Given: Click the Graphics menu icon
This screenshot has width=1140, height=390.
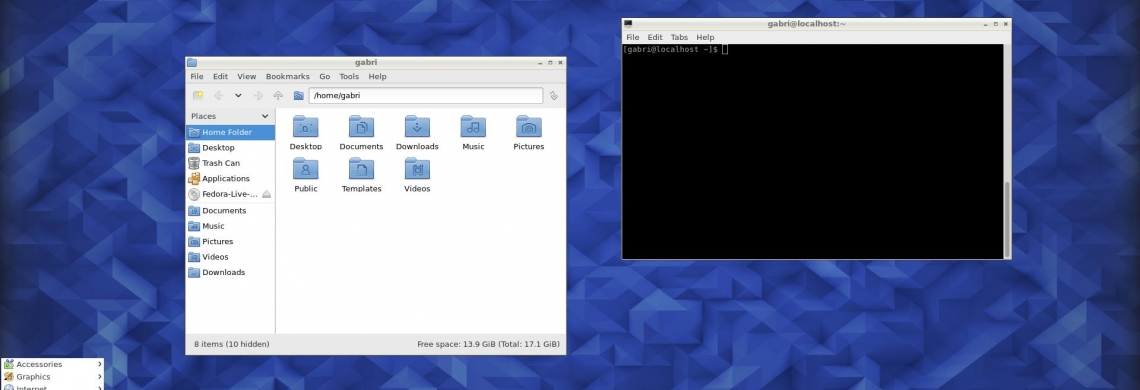Looking at the screenshot, I should pos(9,377).
